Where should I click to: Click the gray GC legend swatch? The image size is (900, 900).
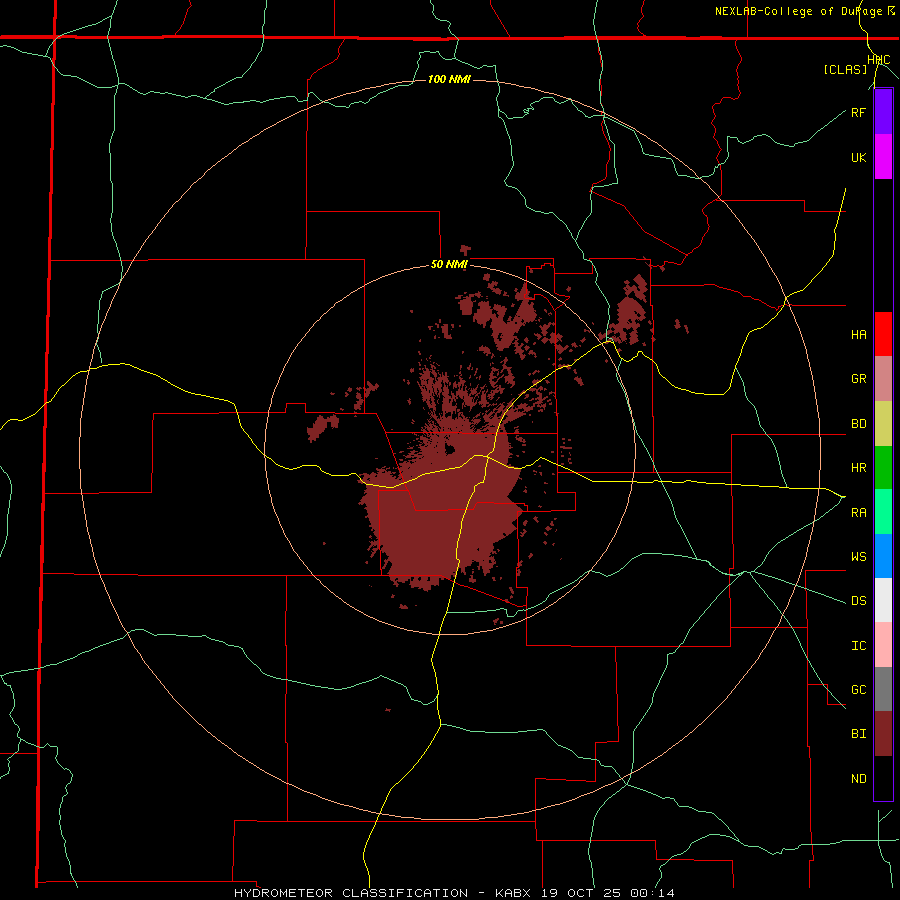click(883, 689)
